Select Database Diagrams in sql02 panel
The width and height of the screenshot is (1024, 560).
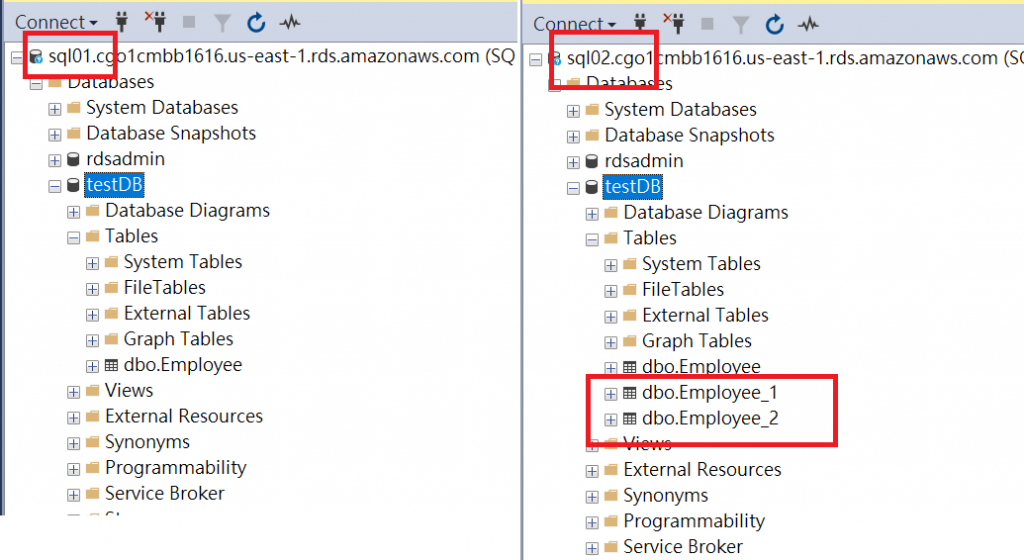(706, 212)
